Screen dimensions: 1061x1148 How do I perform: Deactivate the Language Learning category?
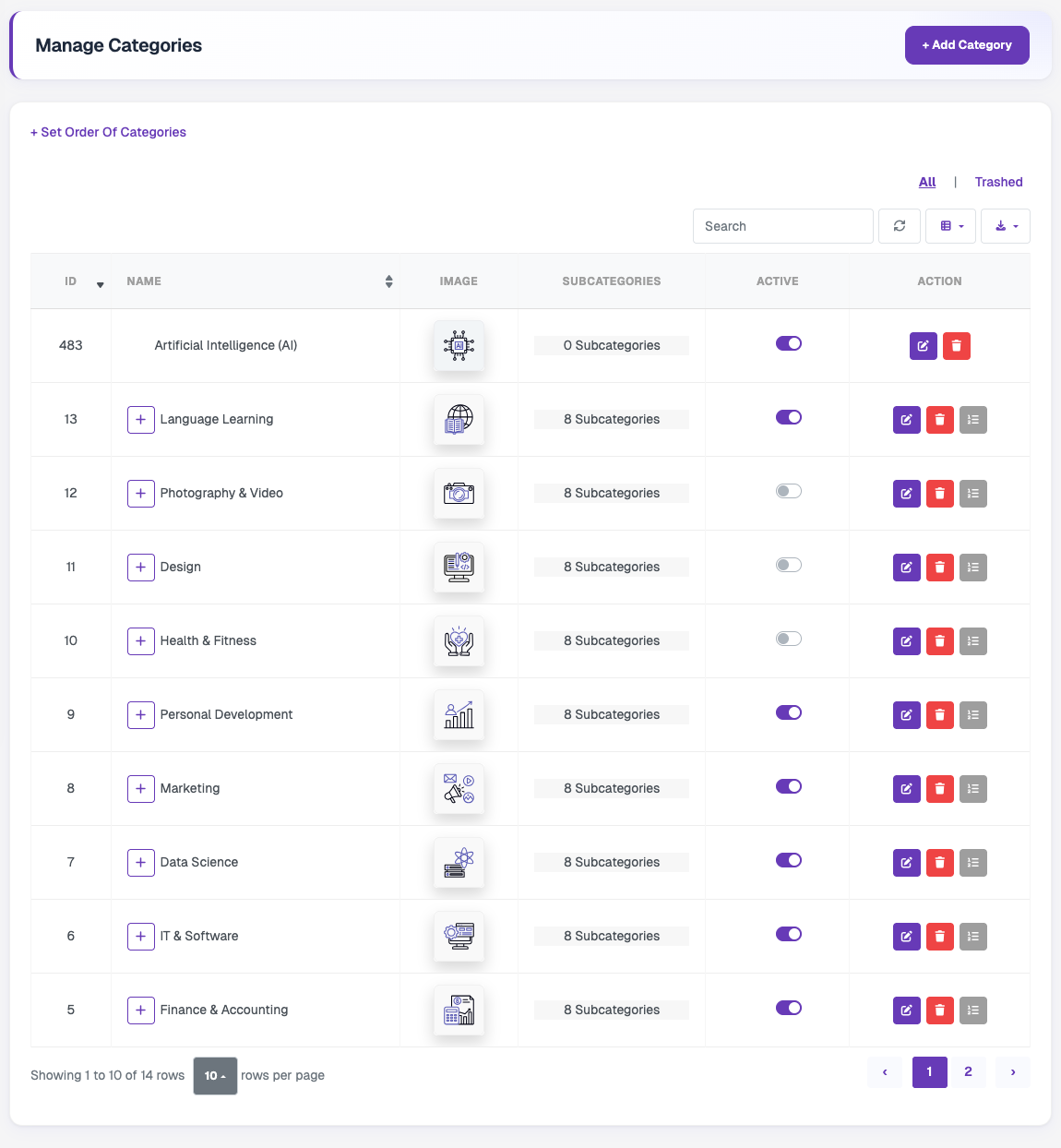[x=789, y=417]
